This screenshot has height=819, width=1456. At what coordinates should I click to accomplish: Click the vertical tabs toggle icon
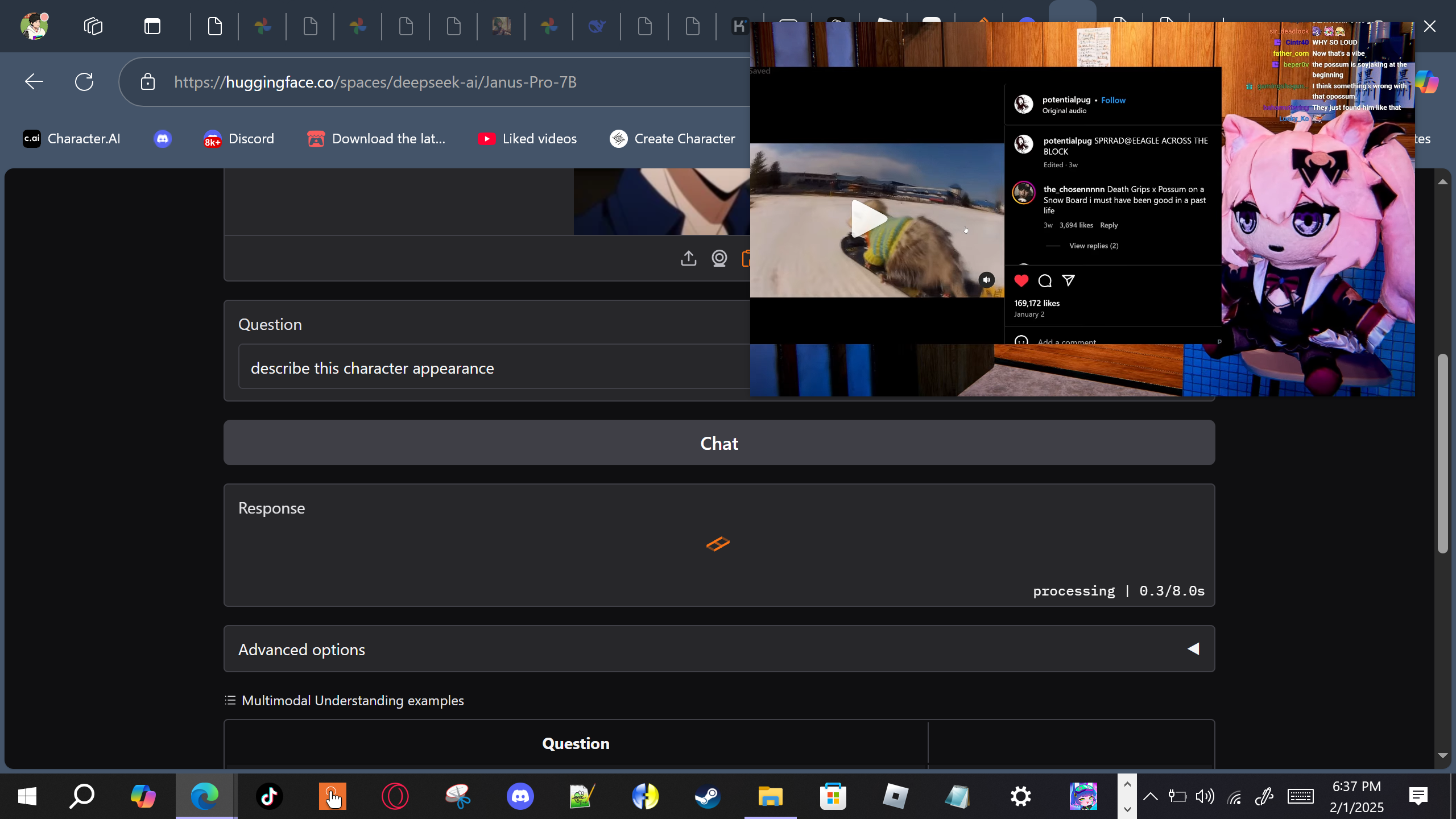(x=152, y=26)
